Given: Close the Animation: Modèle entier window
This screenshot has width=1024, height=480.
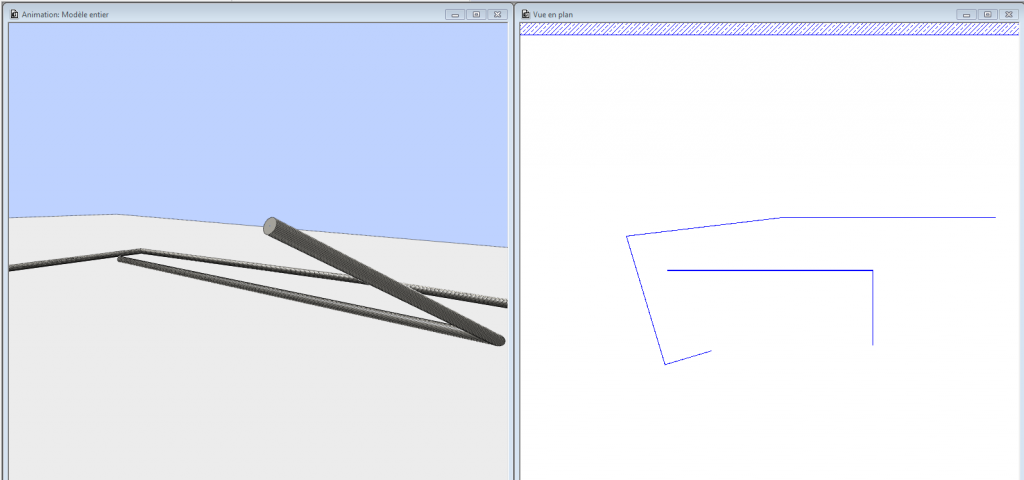Looking at the screenshot, I should (497, 14).
